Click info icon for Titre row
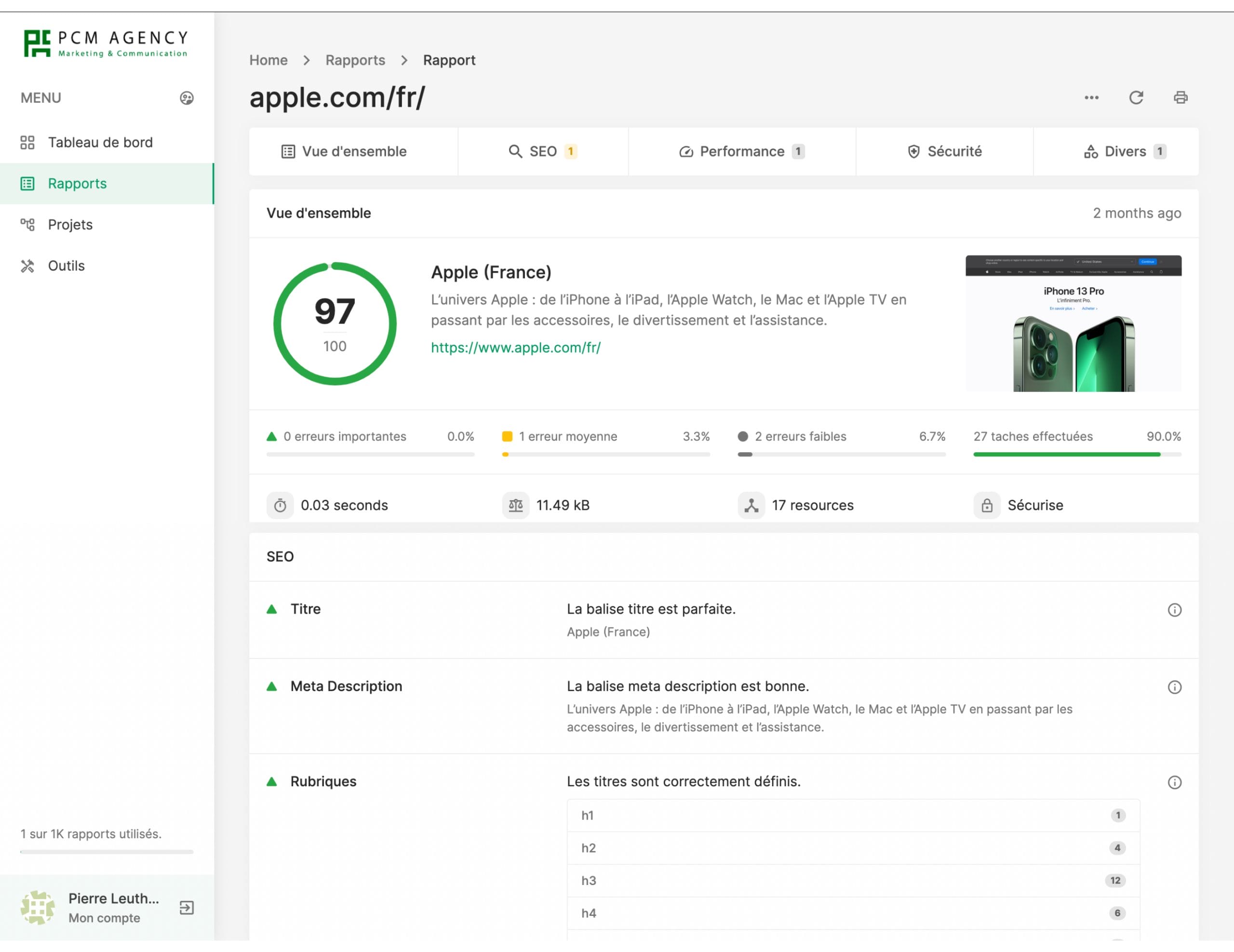This screenshot has height=952, width=1234. [1174, 610]
